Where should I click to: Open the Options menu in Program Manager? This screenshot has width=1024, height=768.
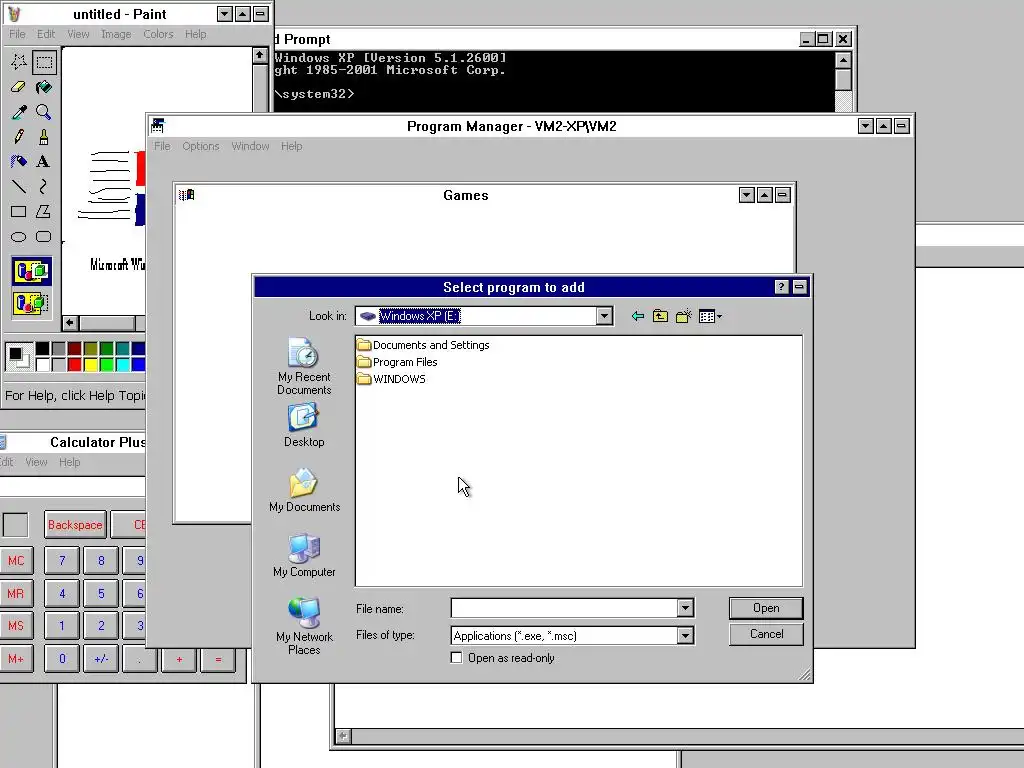[200, 146]
